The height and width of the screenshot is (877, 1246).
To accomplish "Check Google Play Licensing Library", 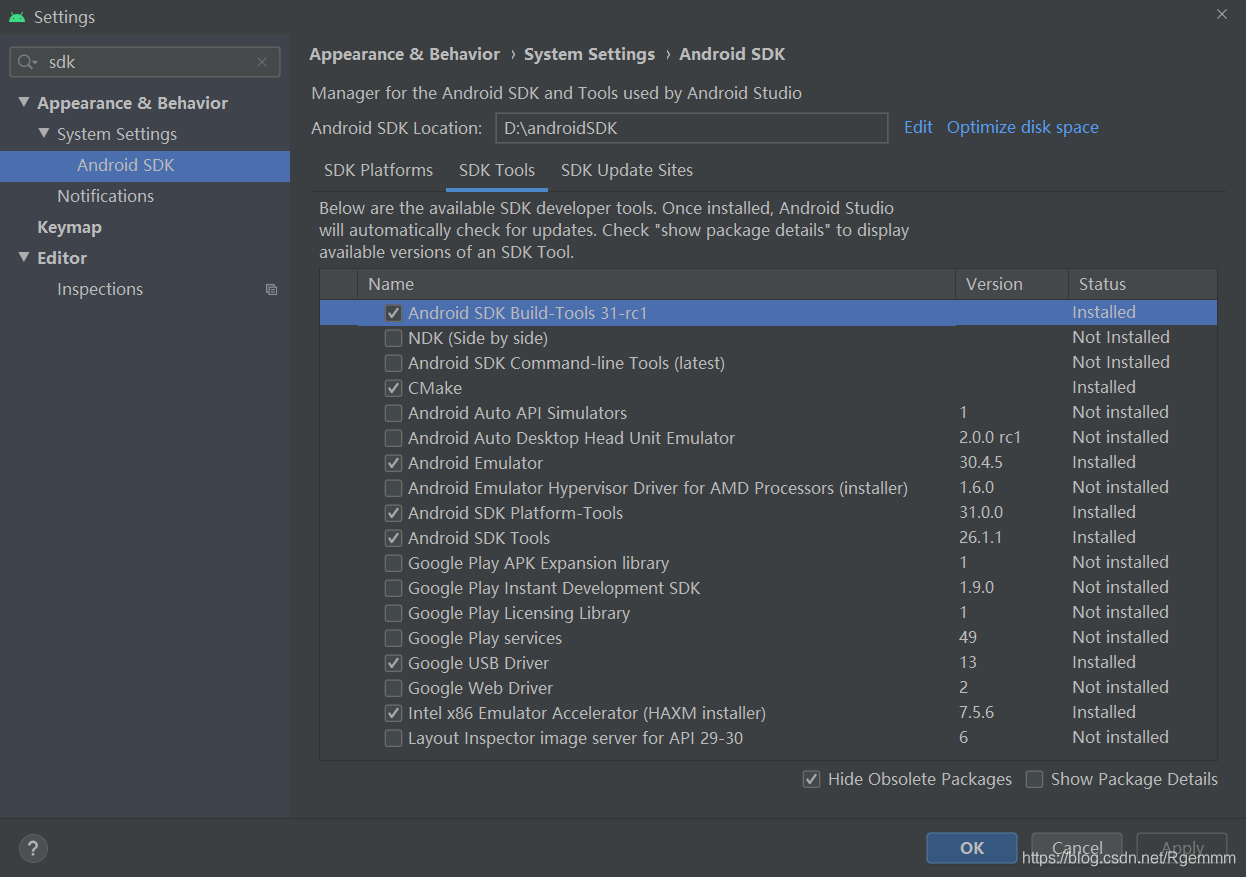I will click(x=394, y=613).
